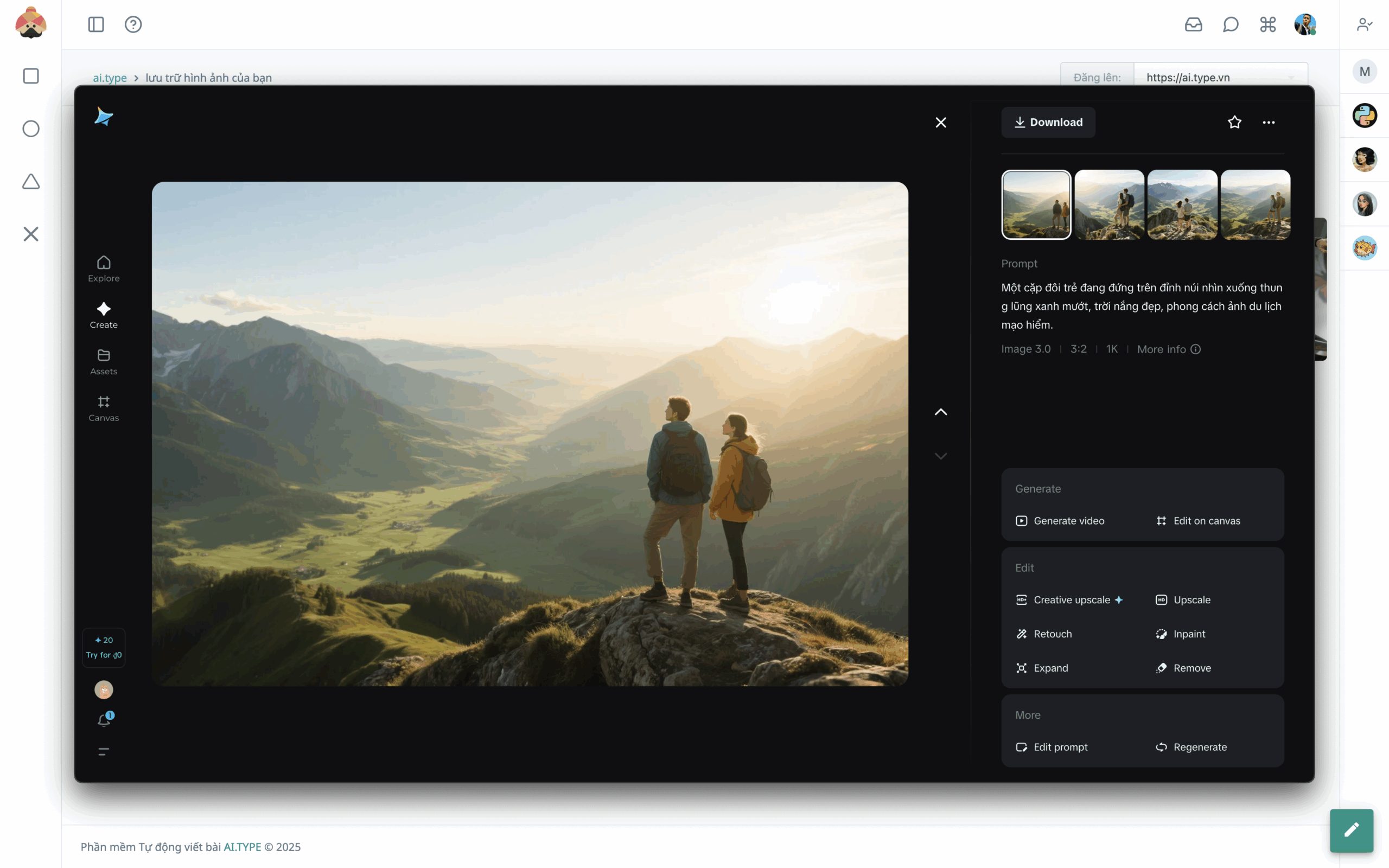Click the star favorite icon
1389x868 pixels.
pyautogui.click(x=1234, y=122)
